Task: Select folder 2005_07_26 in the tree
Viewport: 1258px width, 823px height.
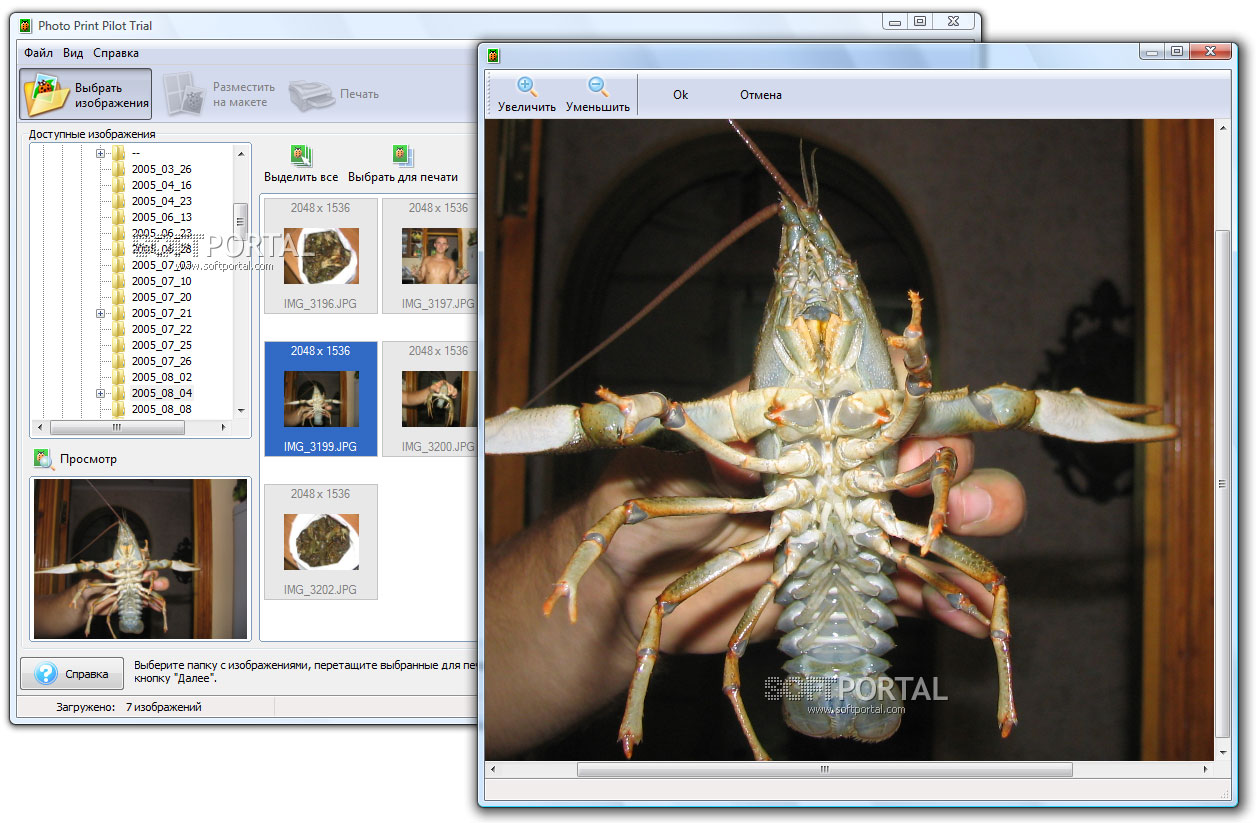Action: pyautogui.click(x=161, y=361)
